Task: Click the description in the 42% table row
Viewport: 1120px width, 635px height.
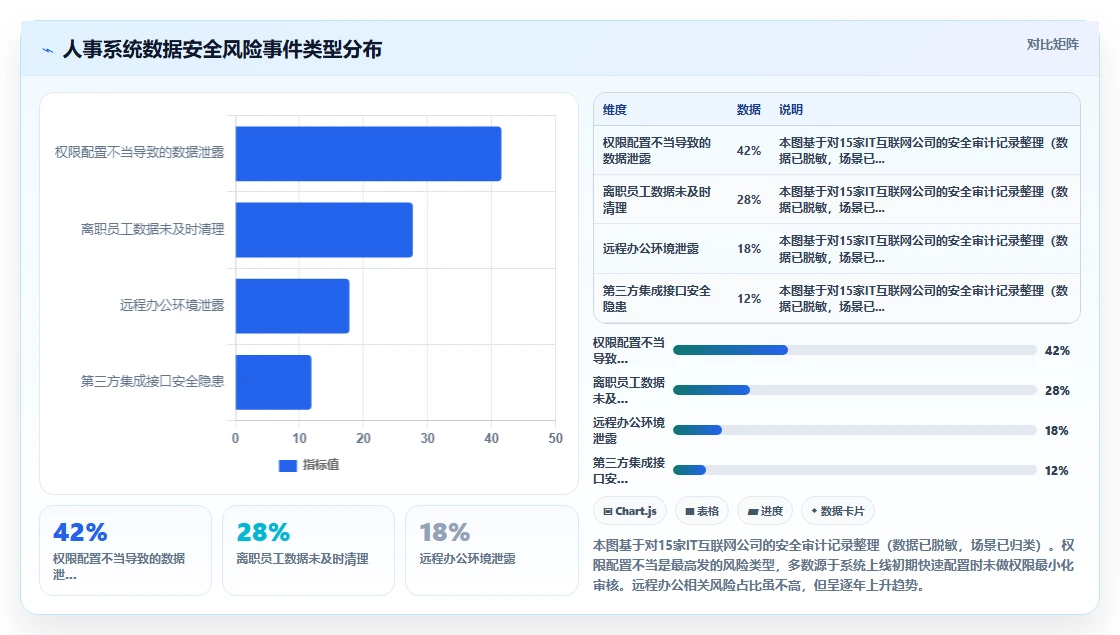Action: pos(924,151)
